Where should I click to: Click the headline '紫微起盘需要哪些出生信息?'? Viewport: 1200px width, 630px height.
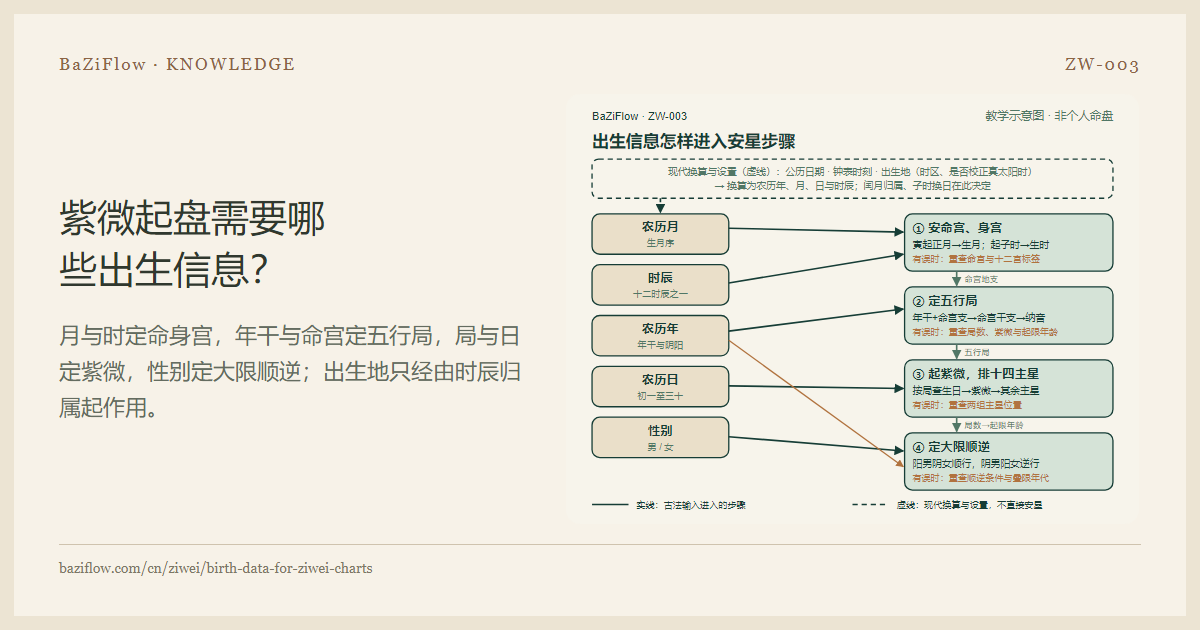192,244
